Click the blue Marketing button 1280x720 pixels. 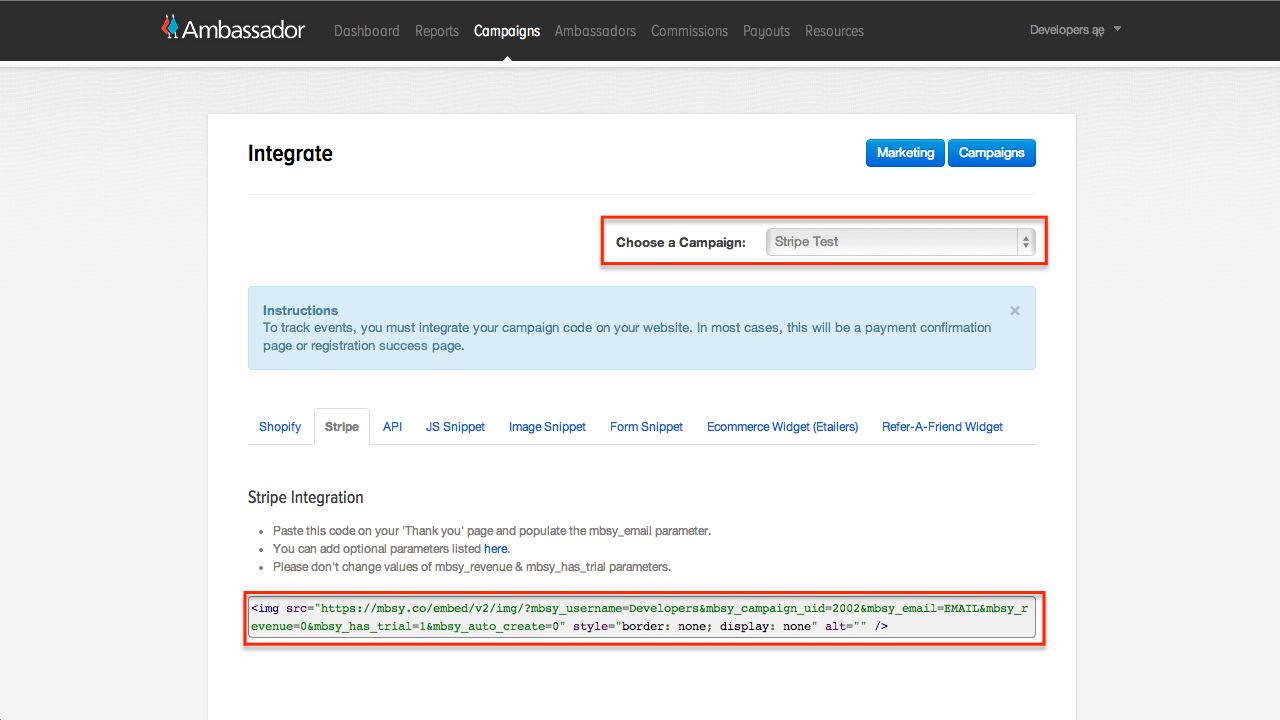905,153
